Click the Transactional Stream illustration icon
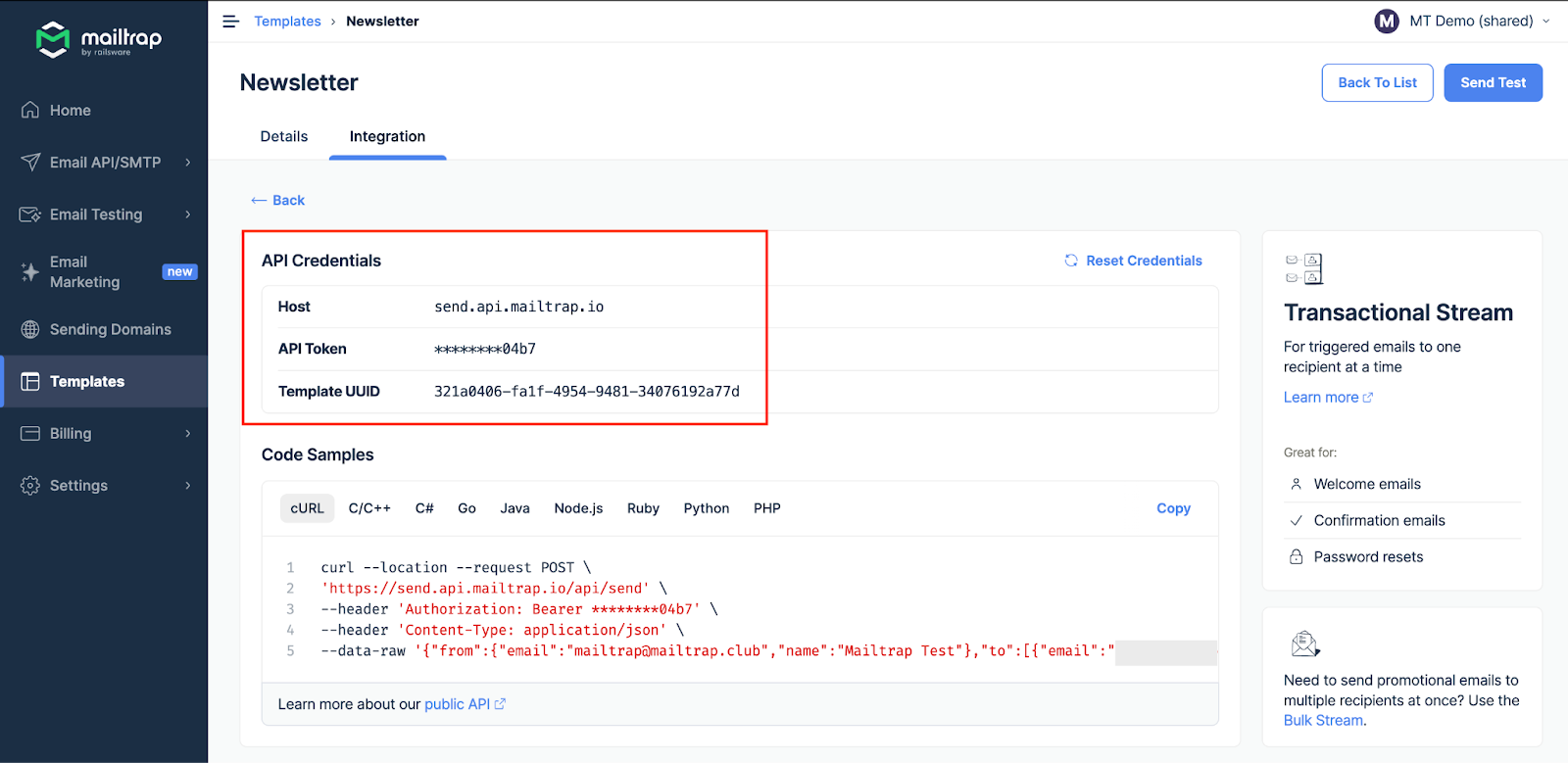The image size is (1568, 763). click(x=1304, y=268)
